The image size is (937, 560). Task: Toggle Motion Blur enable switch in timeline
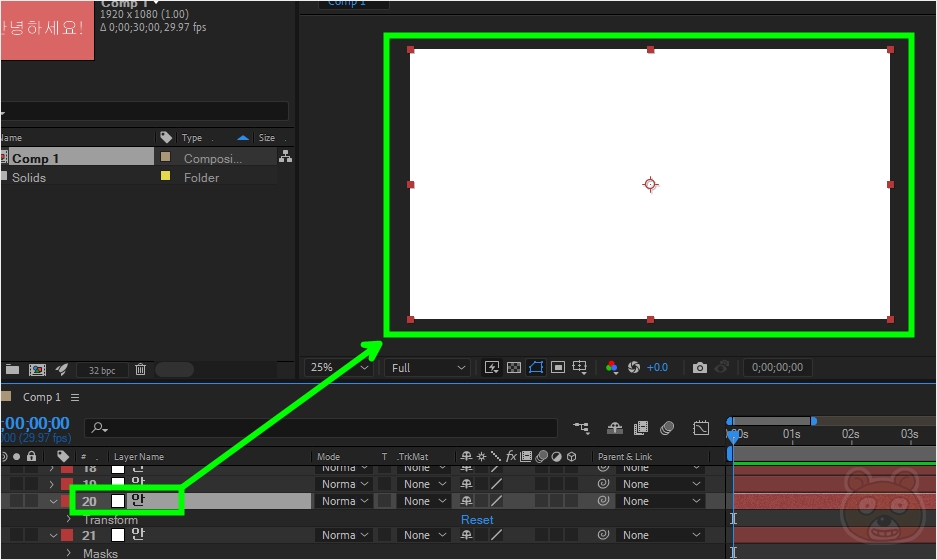(667, 428)
